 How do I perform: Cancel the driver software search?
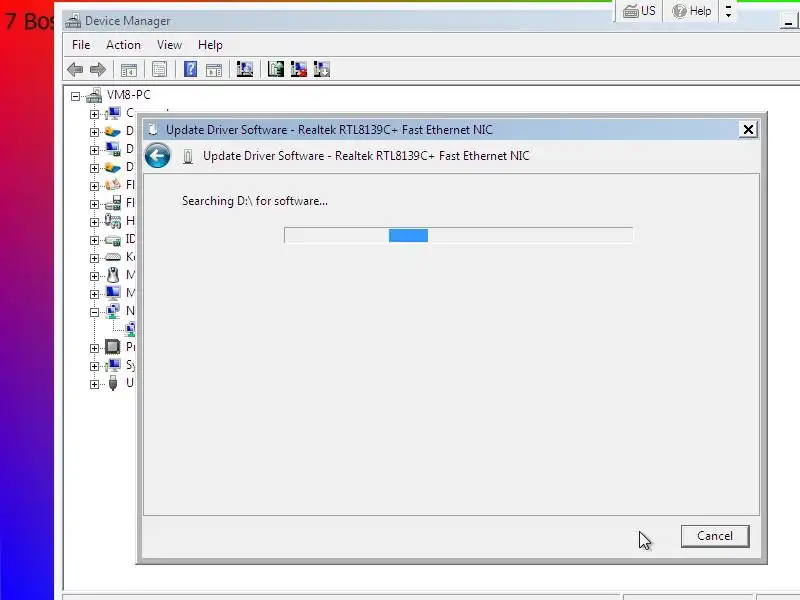[715, 536]
